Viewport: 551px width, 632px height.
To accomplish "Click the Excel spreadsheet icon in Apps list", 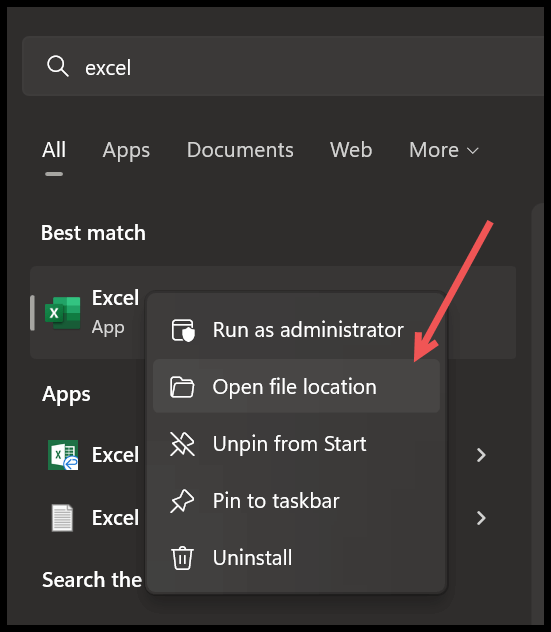I will click(63, 455).
